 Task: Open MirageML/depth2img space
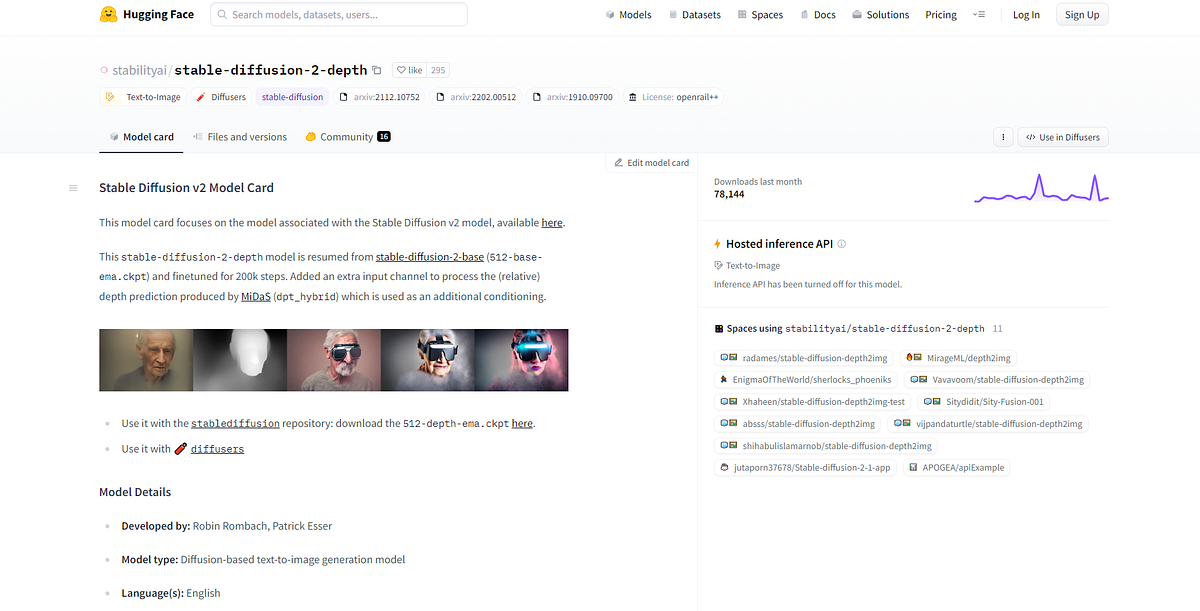click(x=960, y=358)
